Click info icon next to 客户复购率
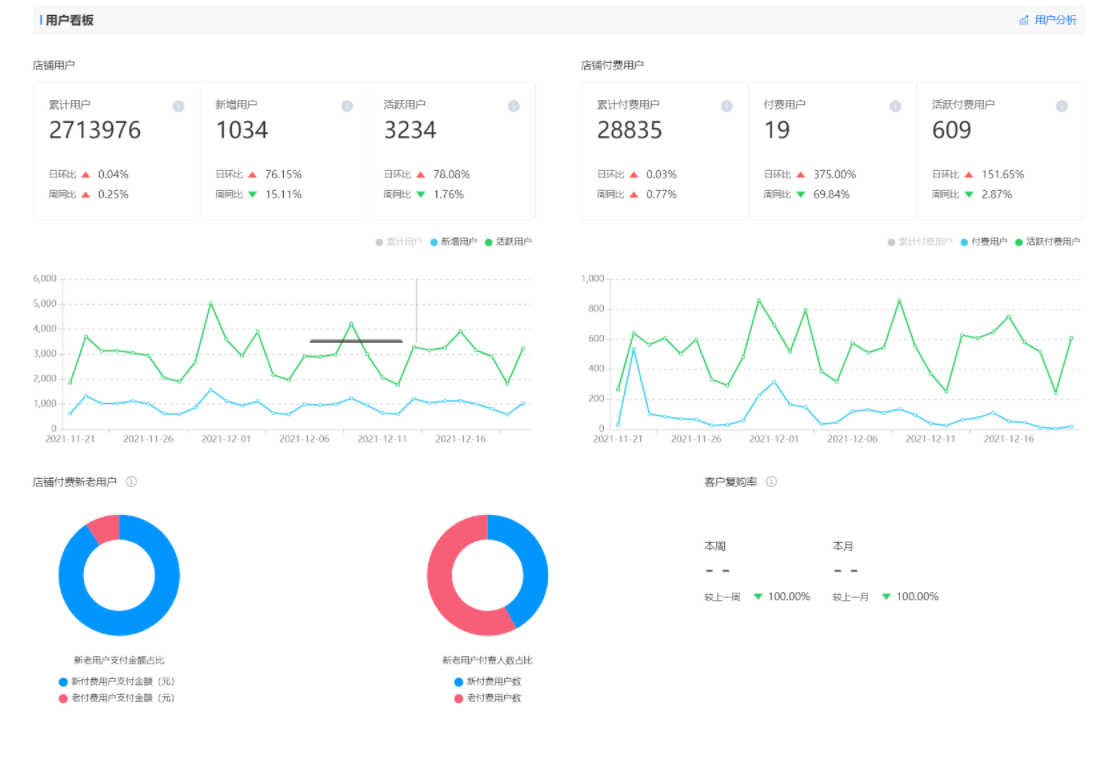The height and width of the screenshot is (758, 1095). 771,481
